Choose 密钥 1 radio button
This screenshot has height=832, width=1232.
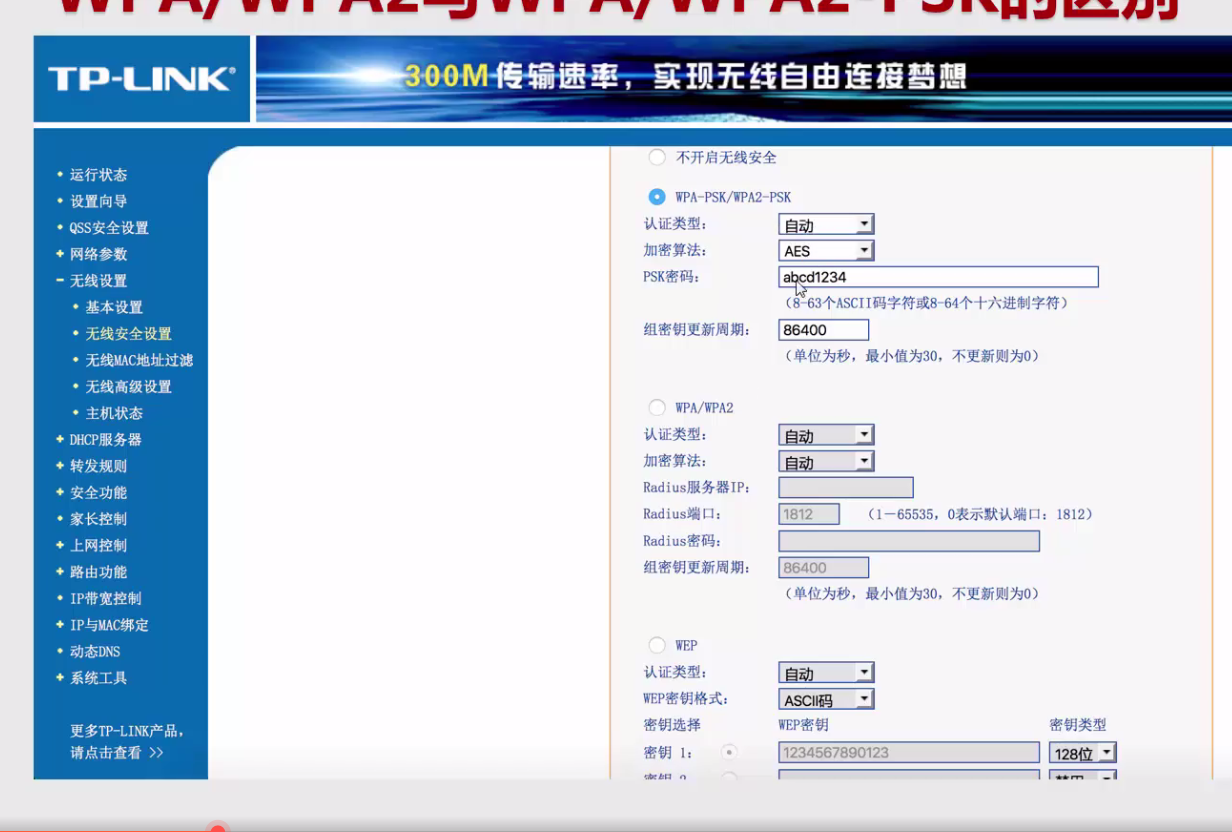[730, 752]
